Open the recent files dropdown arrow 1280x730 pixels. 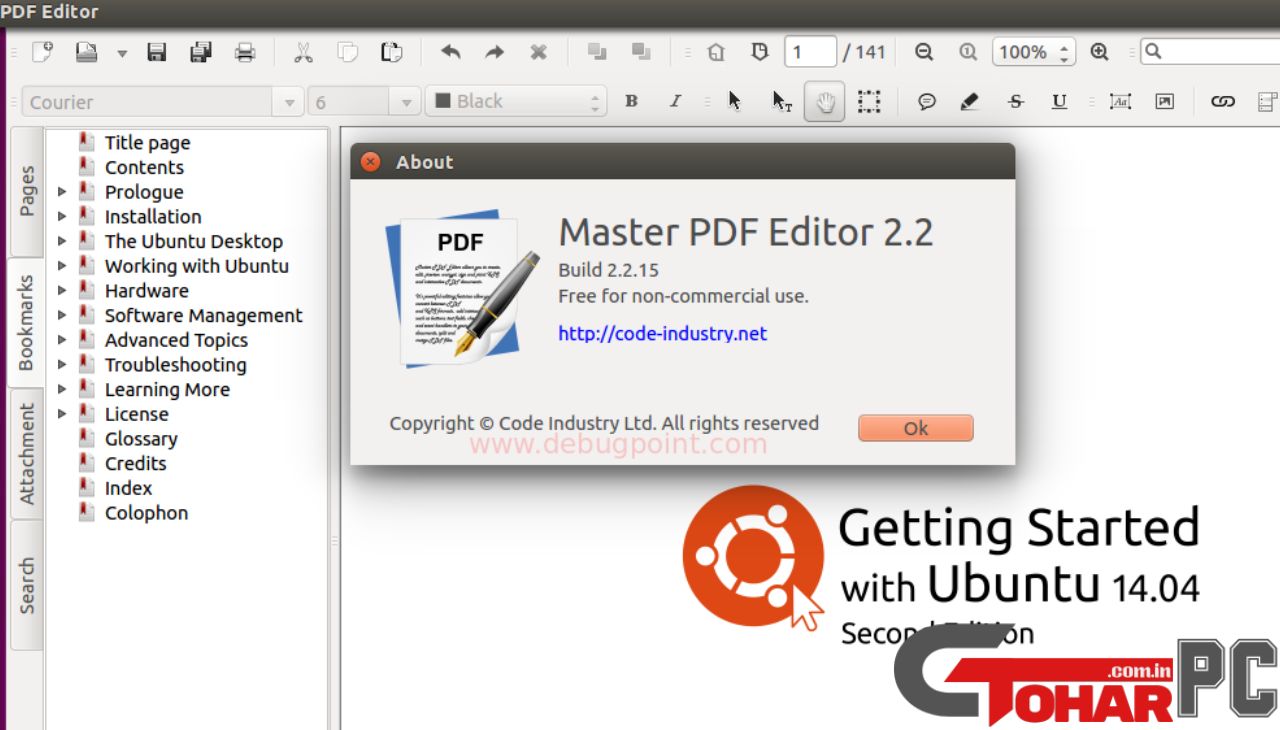point(121,53)
